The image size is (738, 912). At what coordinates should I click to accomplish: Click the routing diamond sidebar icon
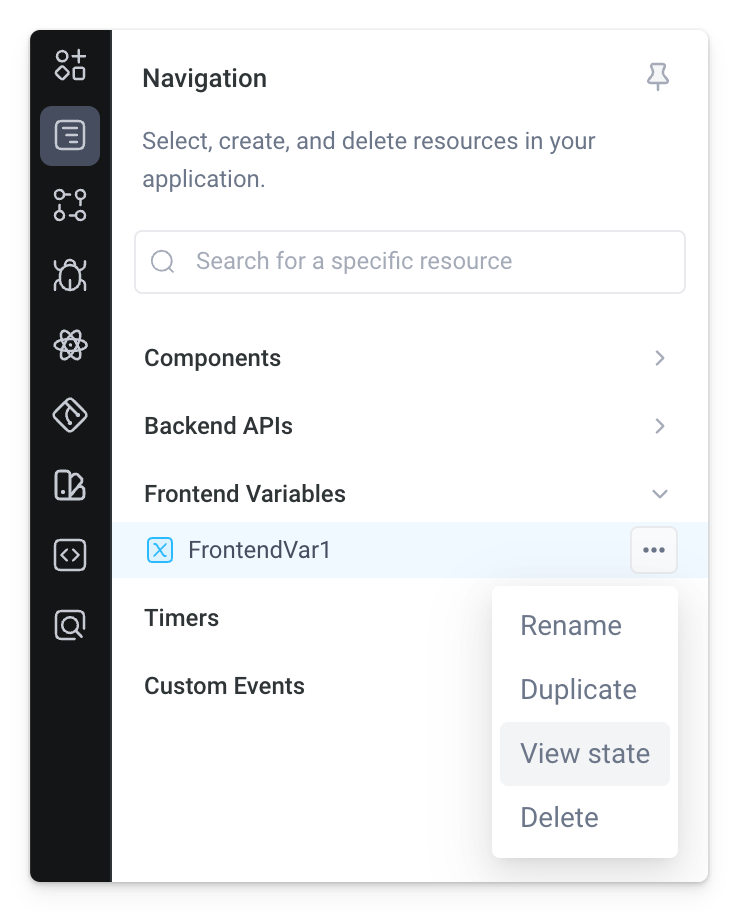70,415
